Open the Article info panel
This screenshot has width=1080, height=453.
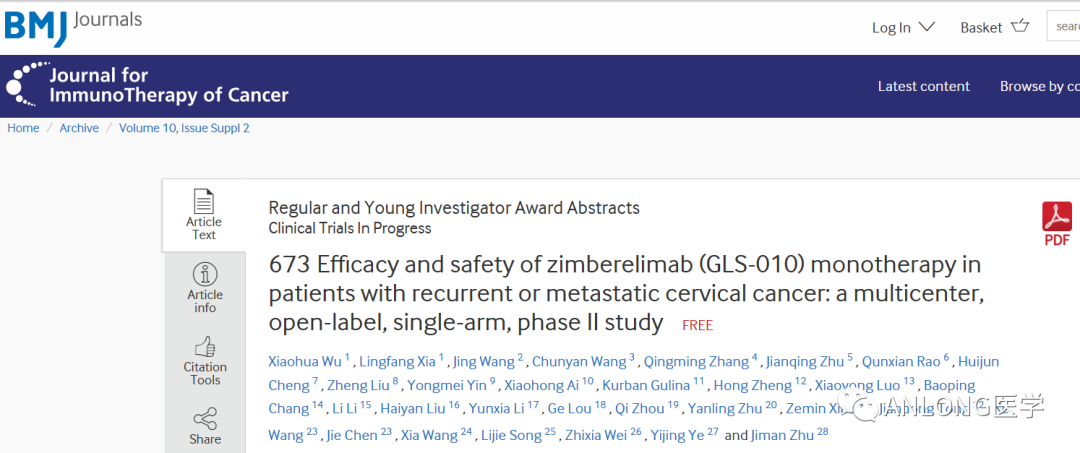(x=205, y=288)
